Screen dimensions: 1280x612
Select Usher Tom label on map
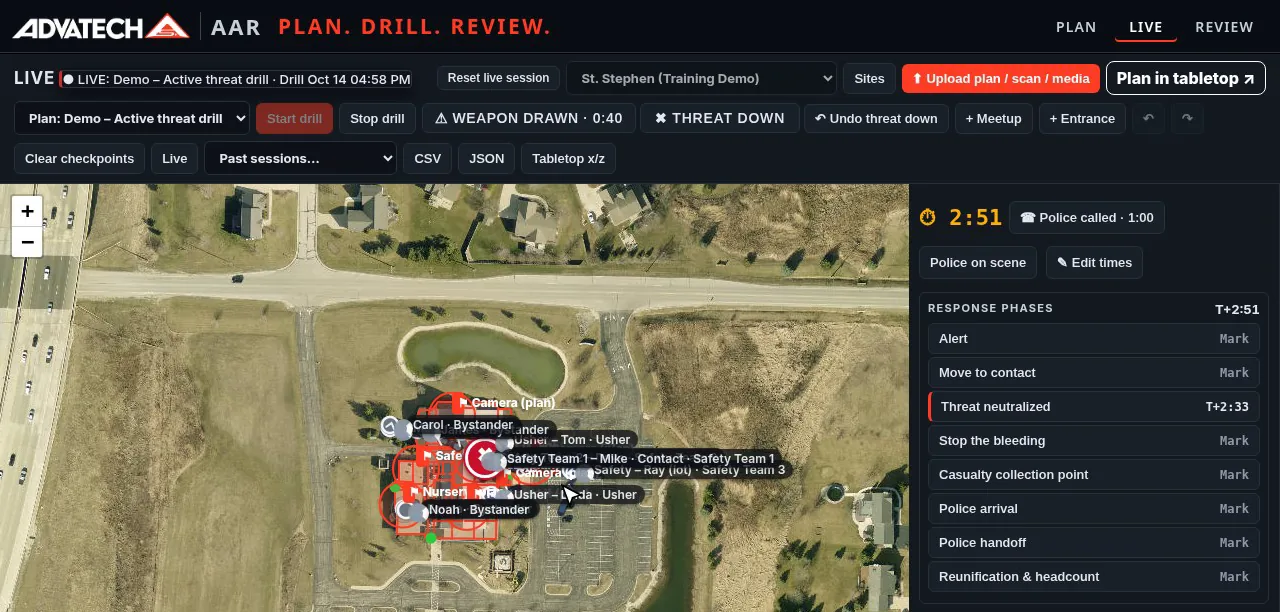(x=572, y=440)
